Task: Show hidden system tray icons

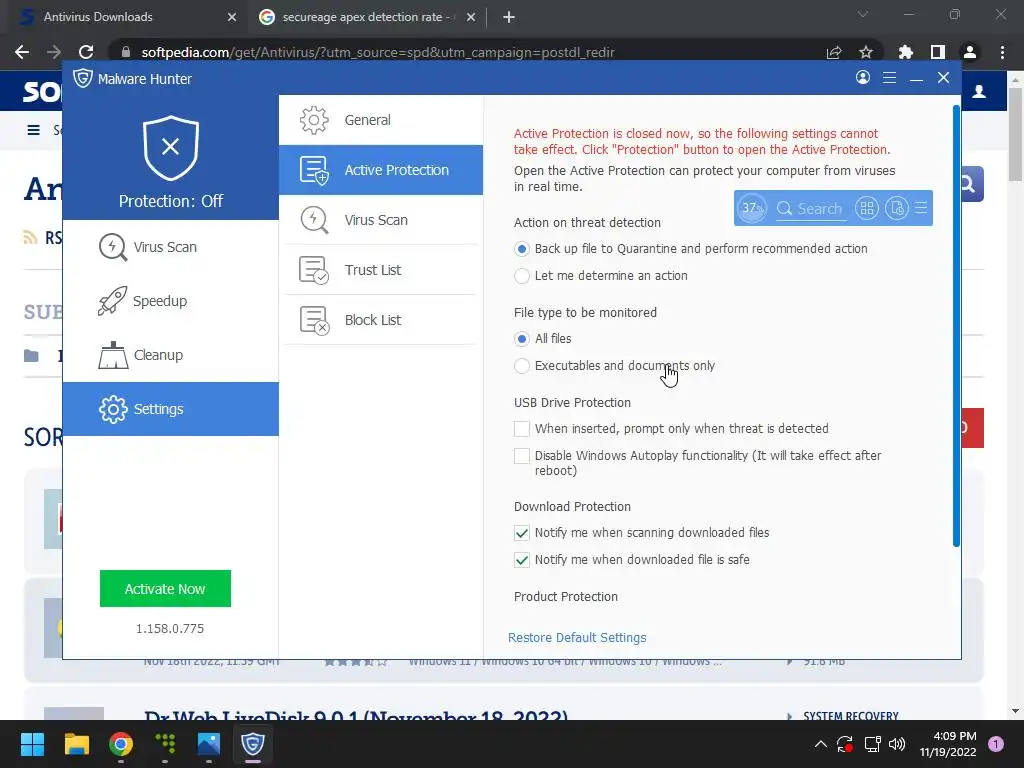Action: (x=821, y=744)
